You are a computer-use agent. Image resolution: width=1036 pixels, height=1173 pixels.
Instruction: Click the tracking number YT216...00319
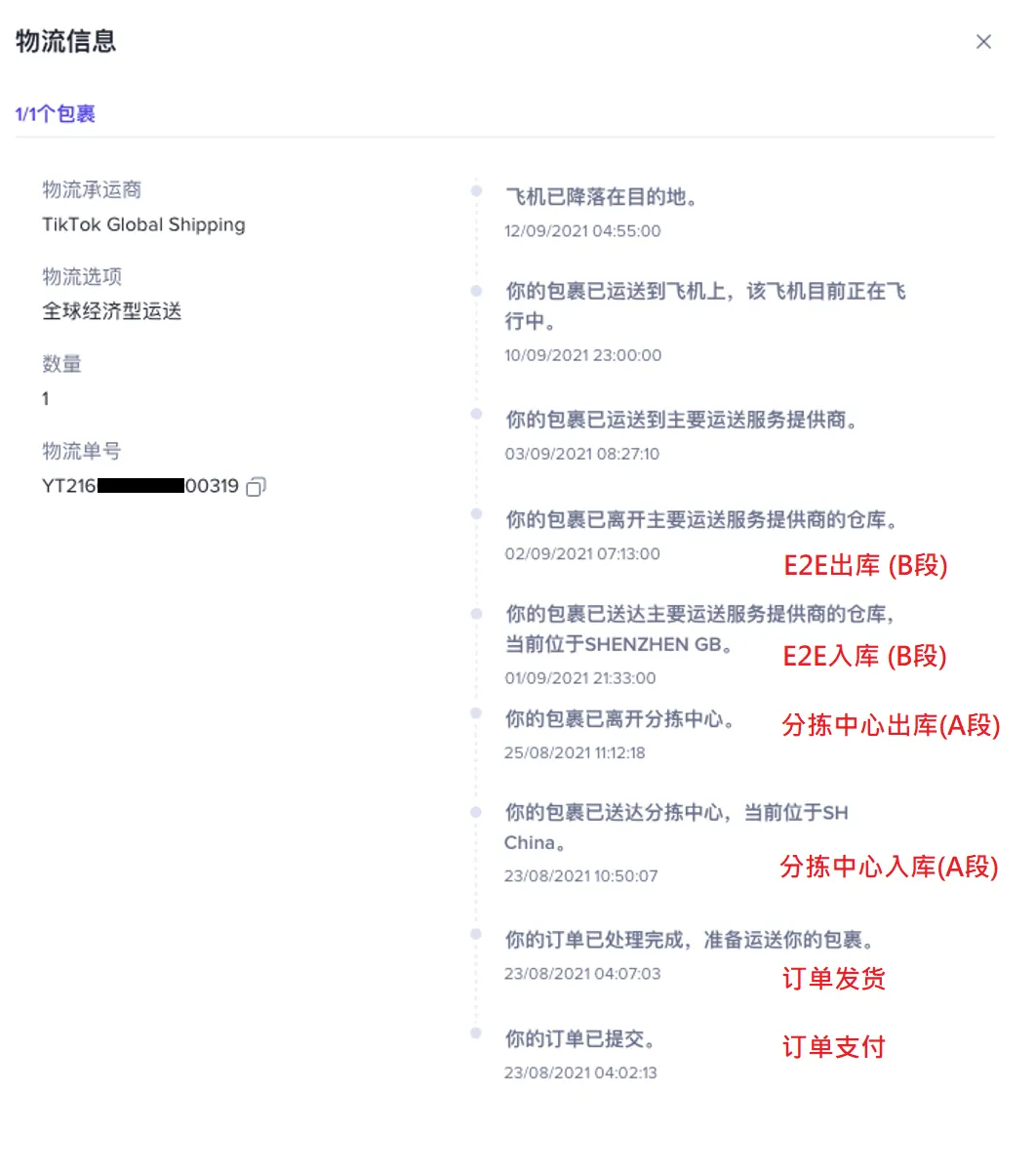tap(139, 485)
